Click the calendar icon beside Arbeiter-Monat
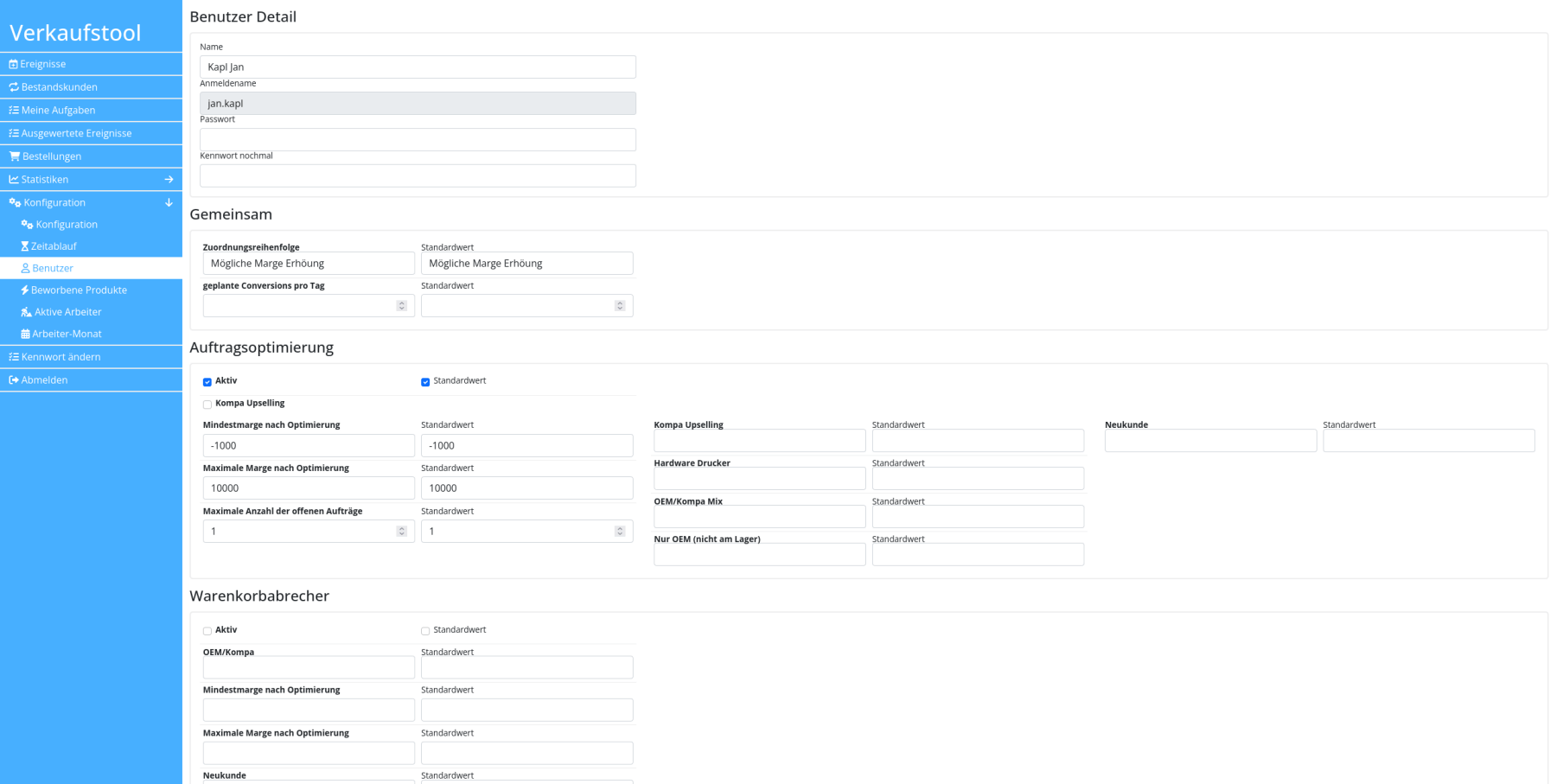Image resolution: width=1556 pixels, height=784 pixels. click(25, 334)
